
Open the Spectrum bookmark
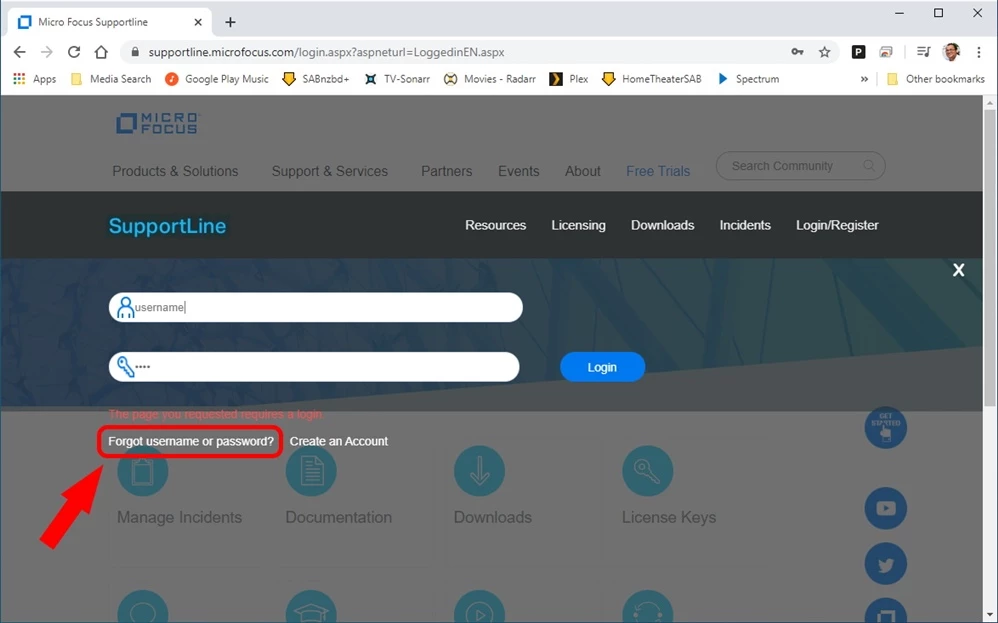pyautogui.click(x=748, y=79)
